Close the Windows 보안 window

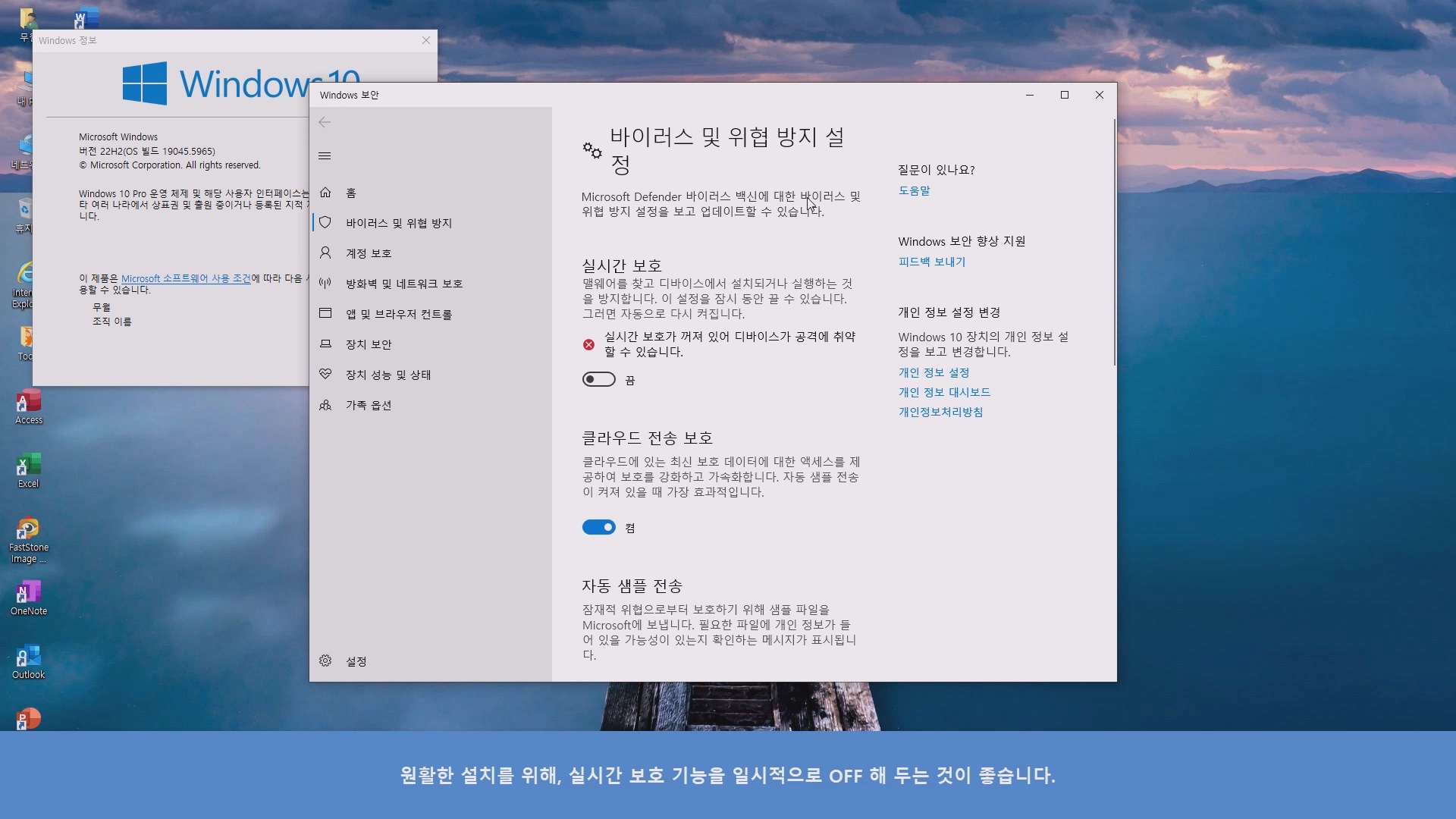[1100, 95]
